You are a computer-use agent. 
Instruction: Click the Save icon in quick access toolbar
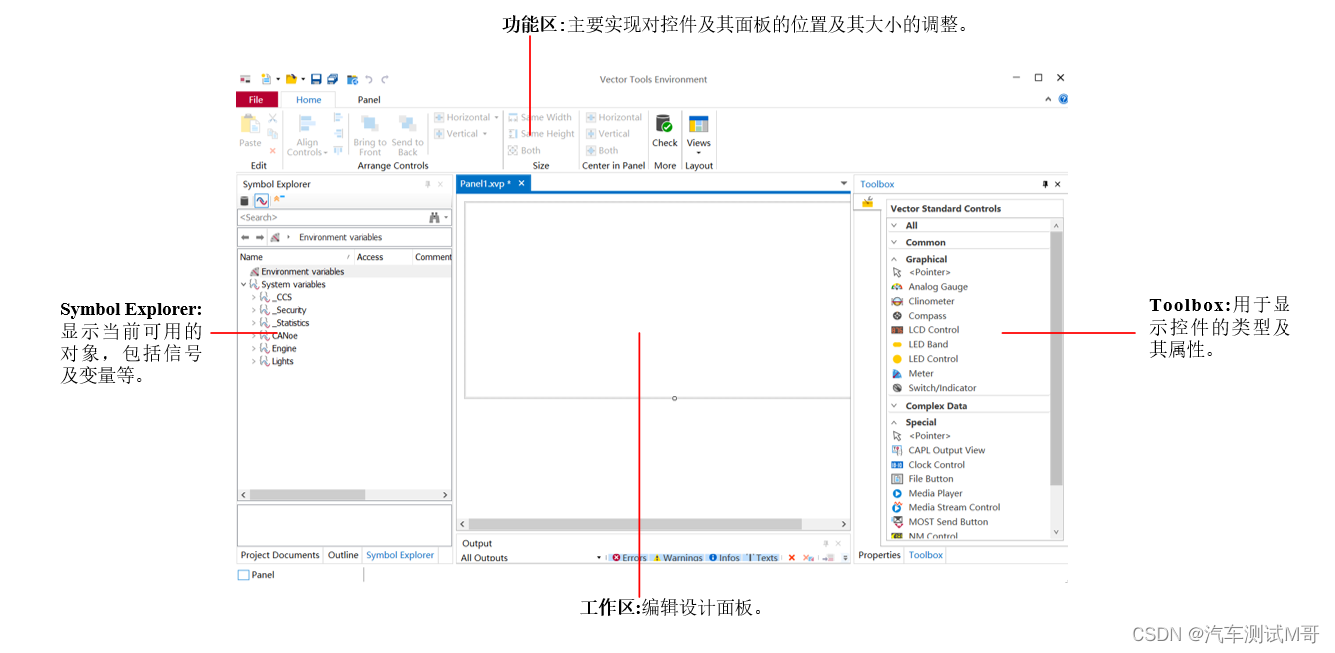pos(316,79)
